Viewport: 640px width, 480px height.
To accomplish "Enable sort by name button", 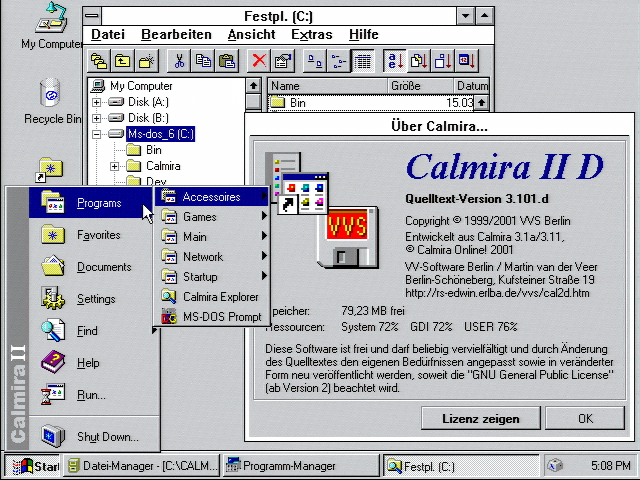I will 395,61.
